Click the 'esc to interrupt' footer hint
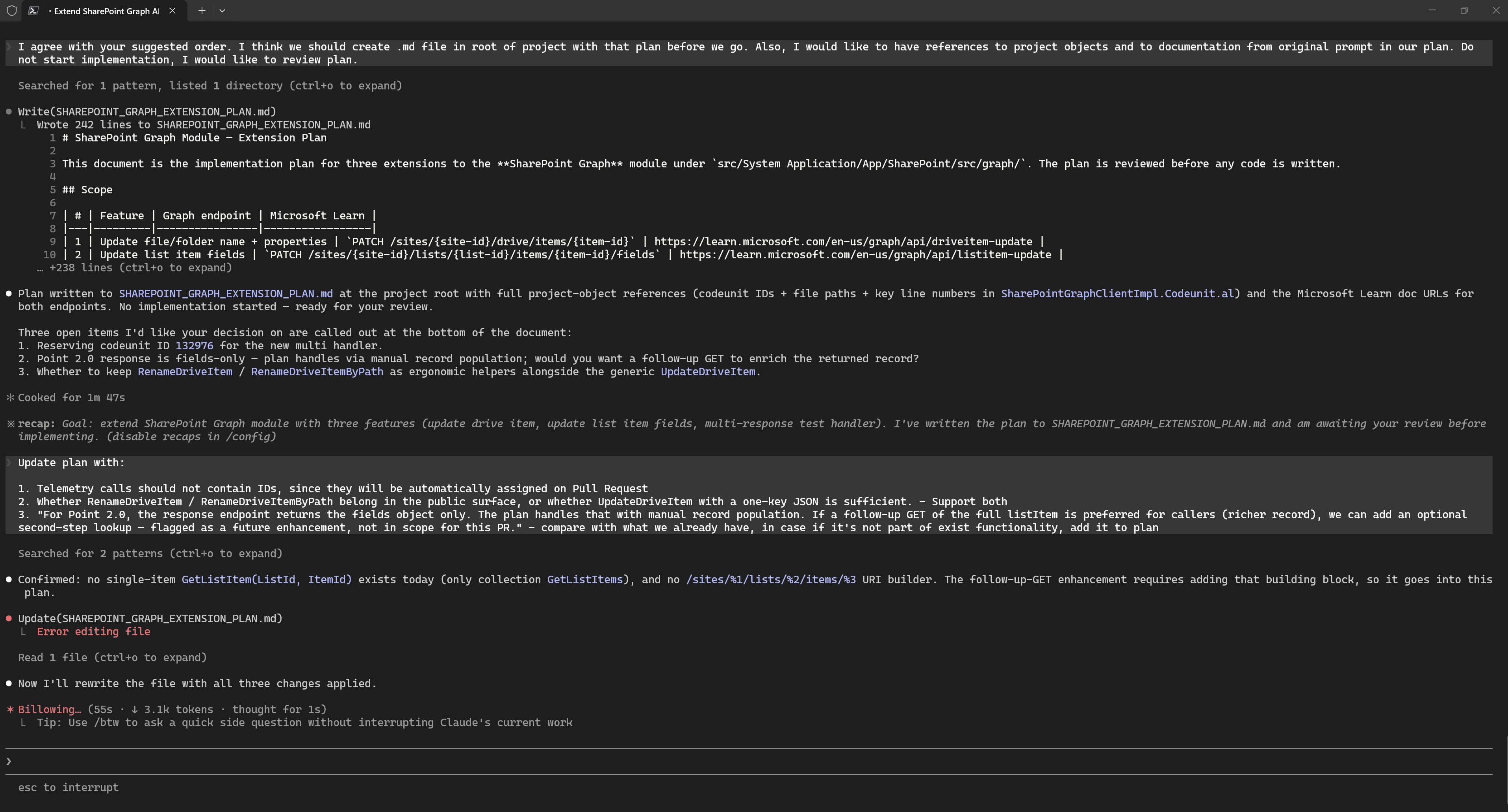The image size is (1508, 812). point(69,788)
